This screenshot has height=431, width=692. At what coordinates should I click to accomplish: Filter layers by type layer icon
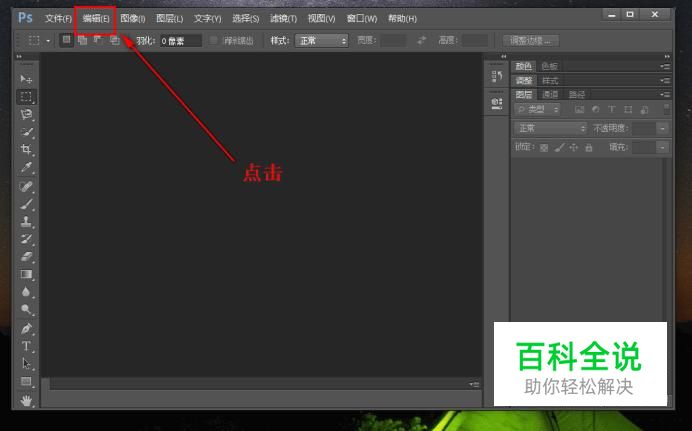(612, 109)
